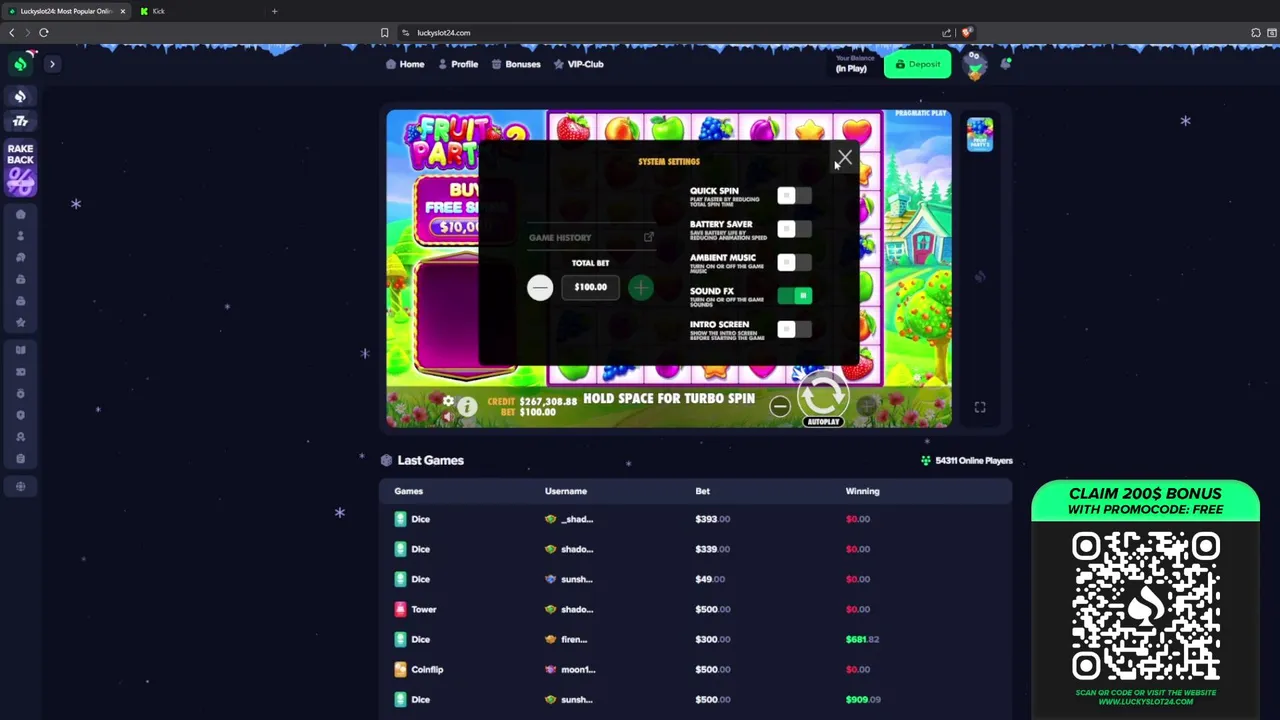1280x720 pixels.
Task: Click the globe icon in the sidebar
Action: pyautogui.click(x=20, y=486)
